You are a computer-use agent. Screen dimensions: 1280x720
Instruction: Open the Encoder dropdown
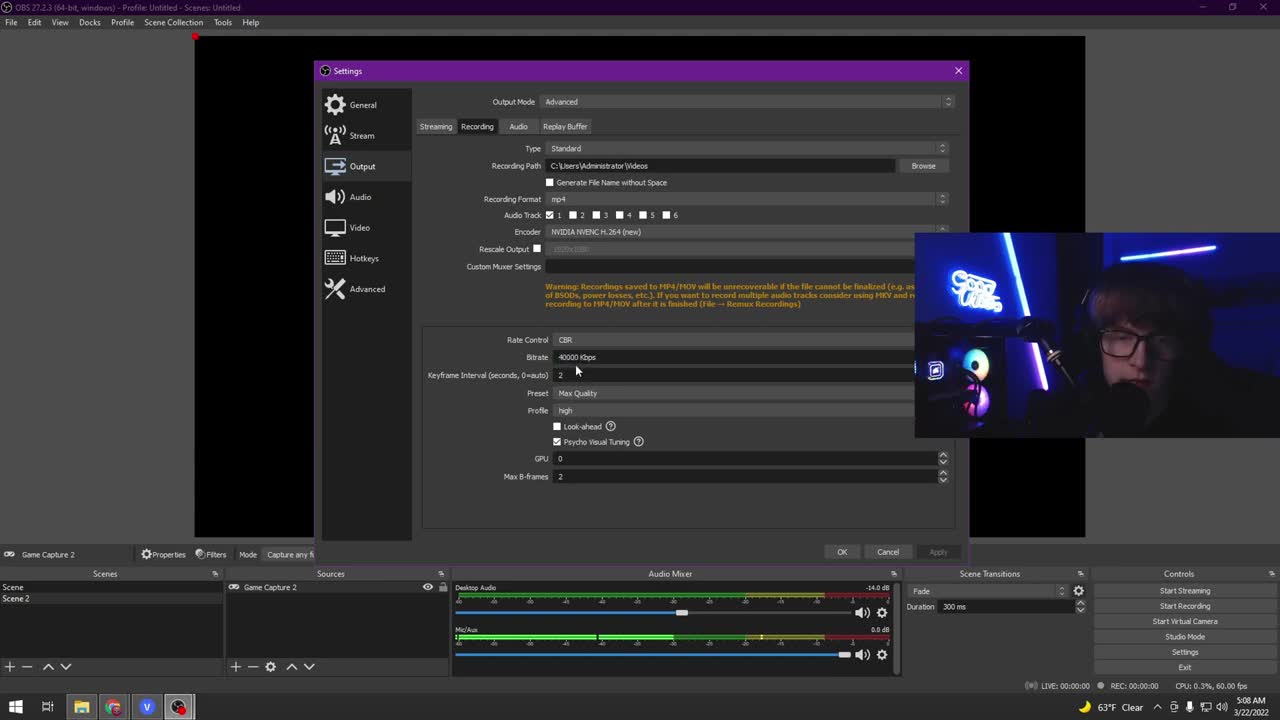pos(730,232)
